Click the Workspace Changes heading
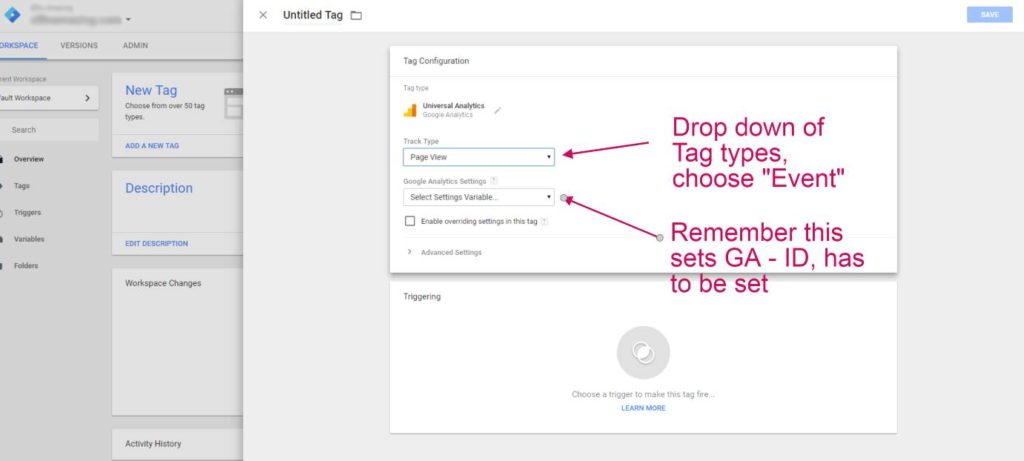 point(163,283)
